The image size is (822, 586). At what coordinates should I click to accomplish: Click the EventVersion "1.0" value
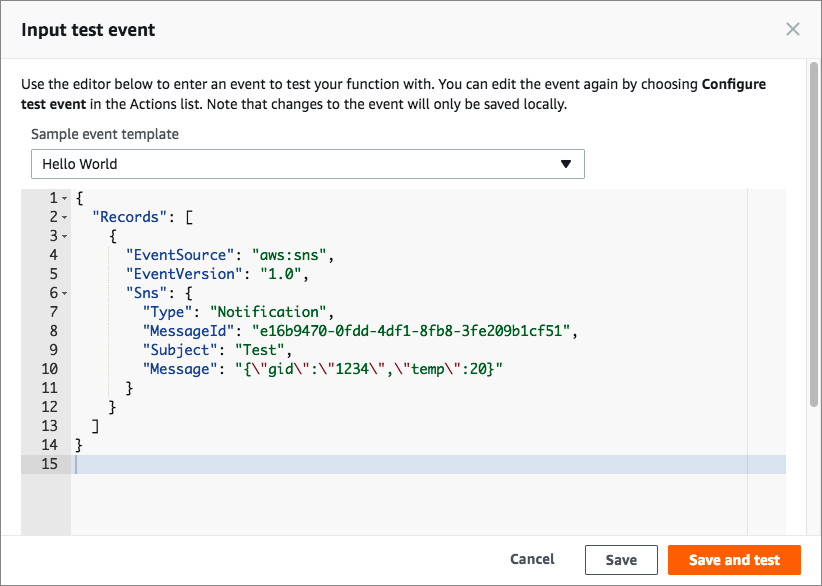click(286, 274)
